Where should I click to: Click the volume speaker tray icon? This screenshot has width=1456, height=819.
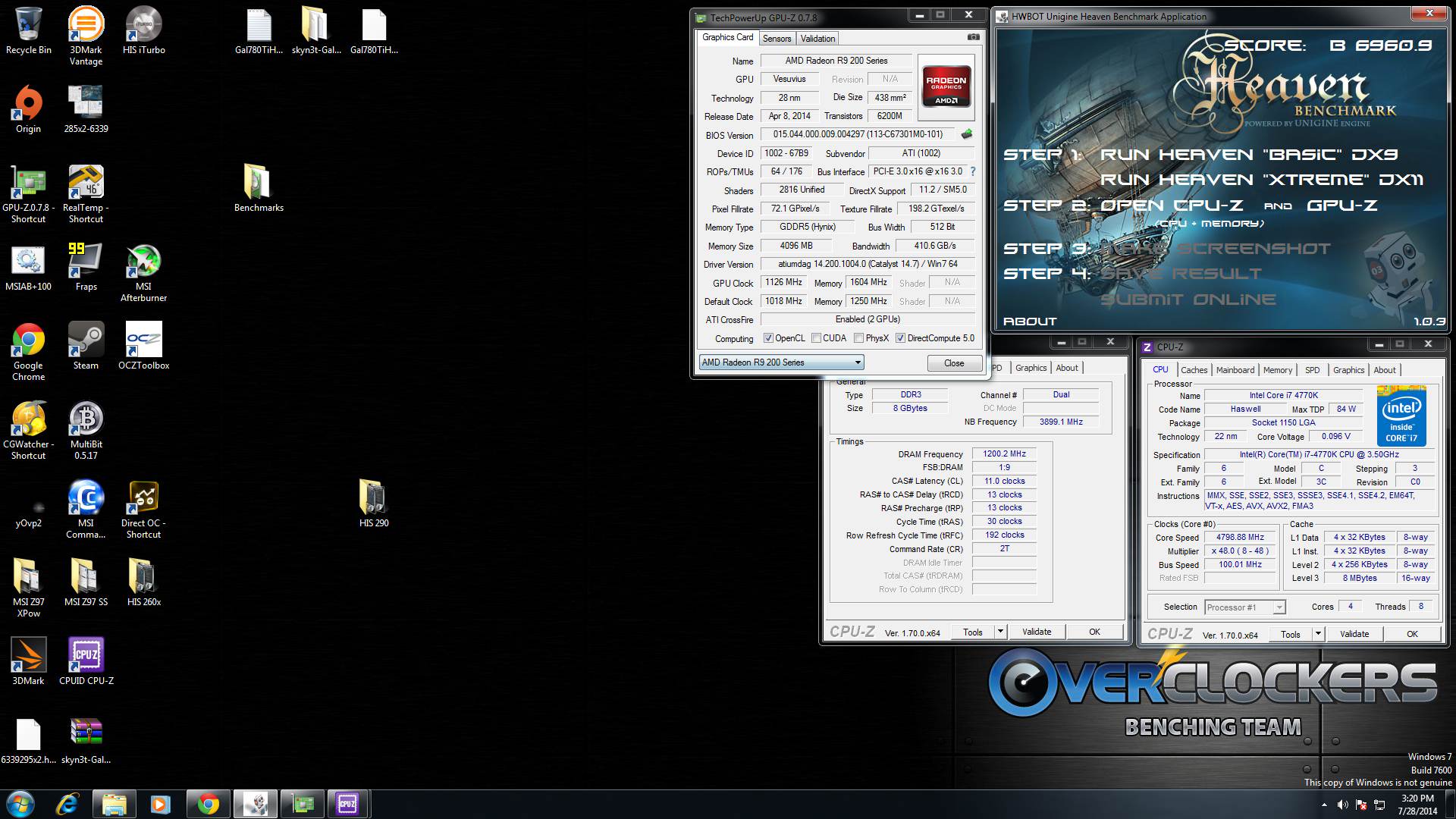point(1343,805)
